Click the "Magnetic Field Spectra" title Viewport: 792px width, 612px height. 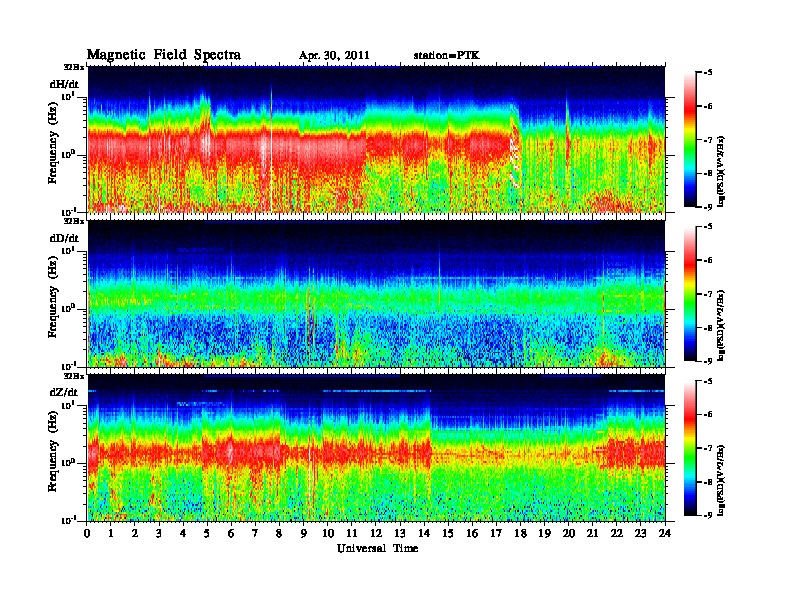pos(164,55)
